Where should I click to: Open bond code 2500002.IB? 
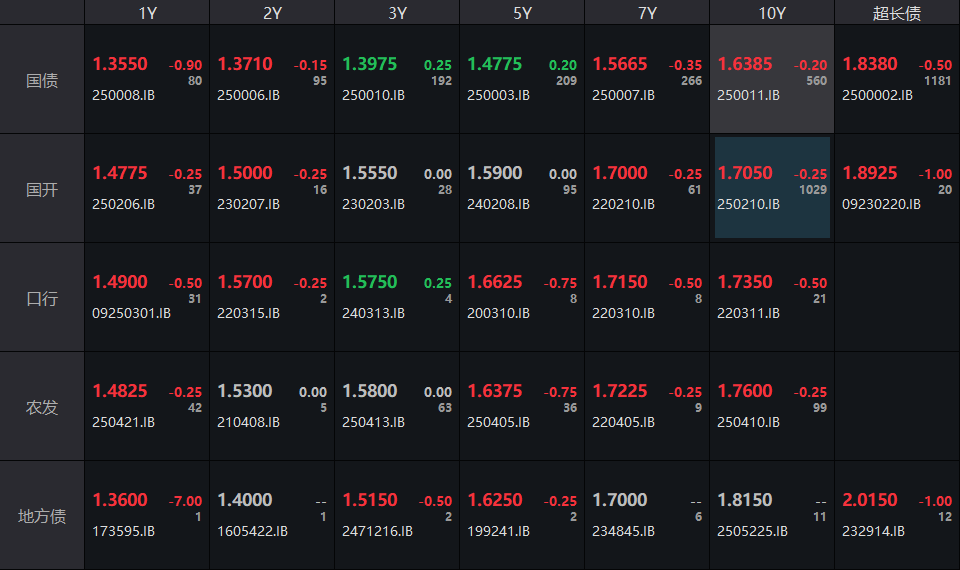point(877,96)
